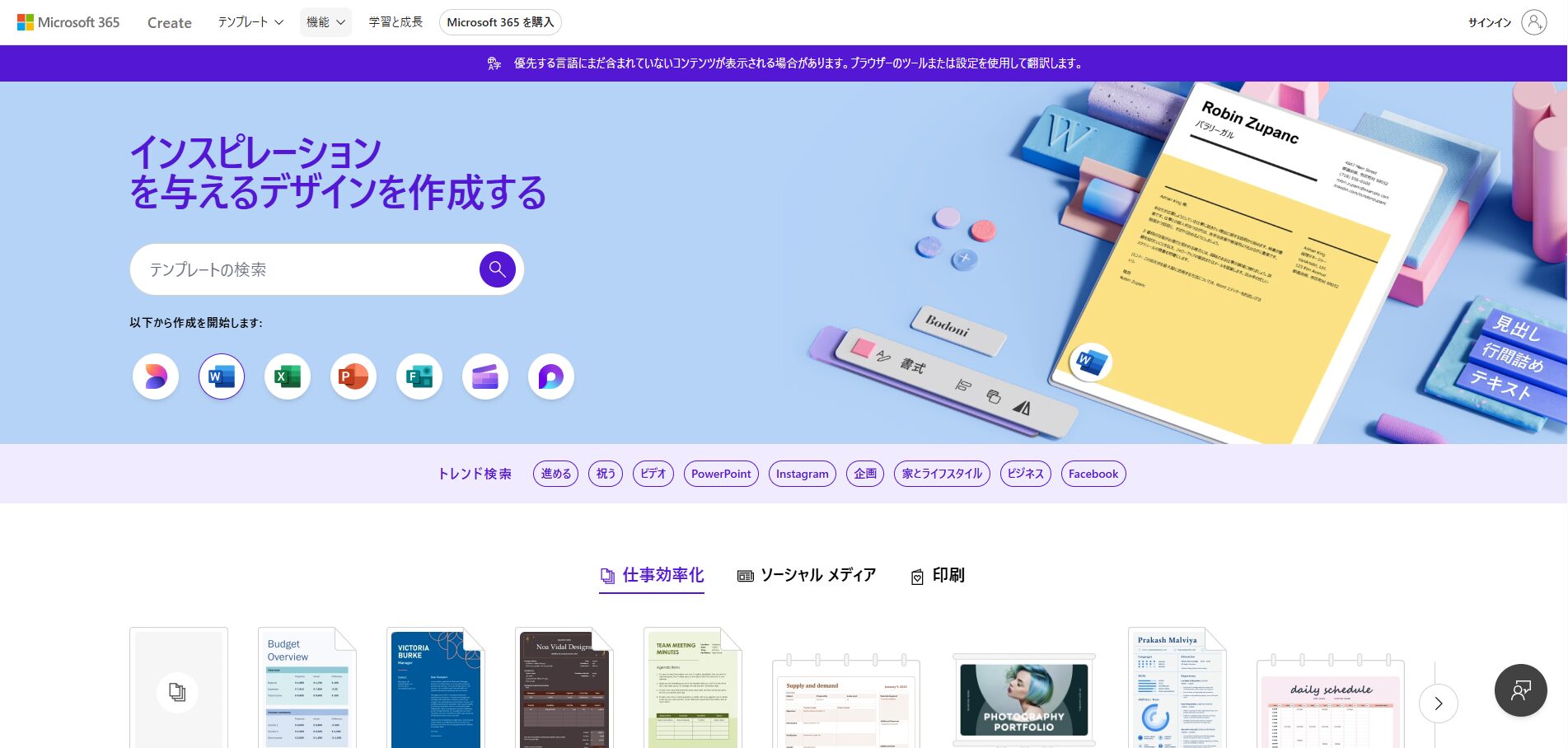
Task: Open the 学習と成長 menu link
Action: click(396, 22)
